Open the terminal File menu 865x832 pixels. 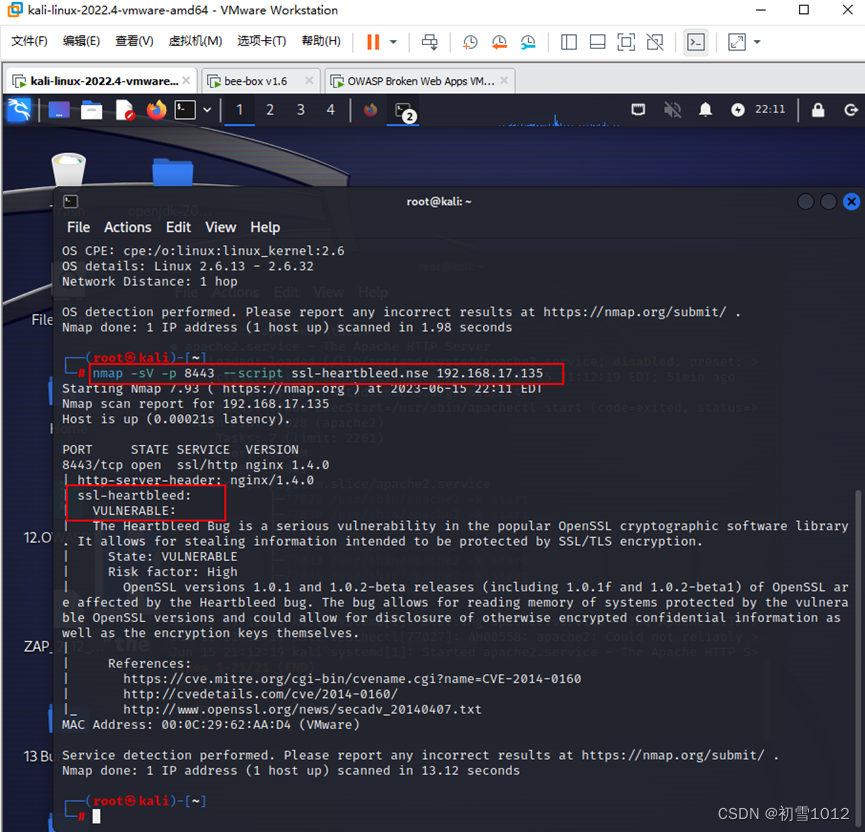pyautogui.click(x=78, y=227)
